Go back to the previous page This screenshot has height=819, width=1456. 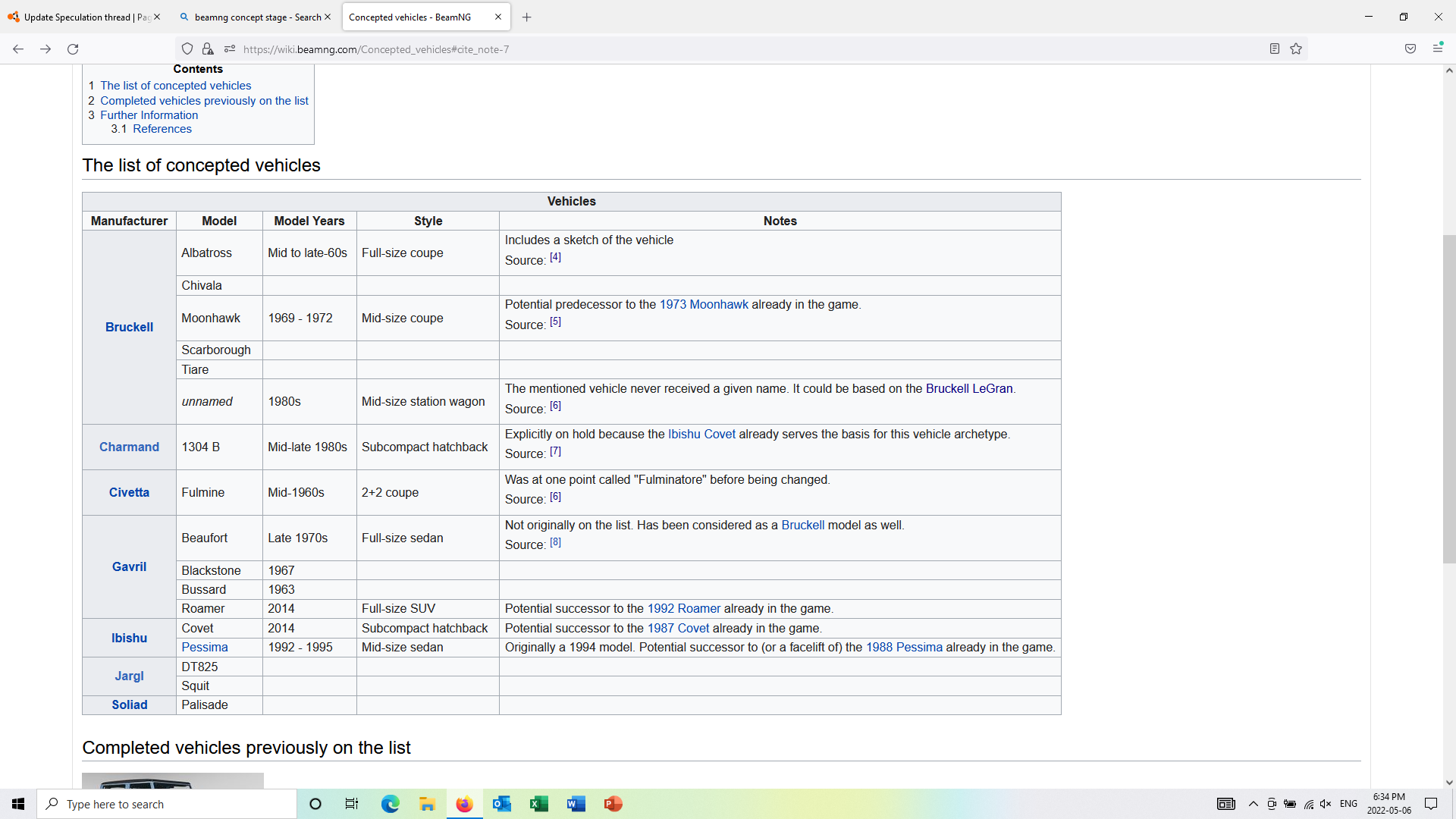pyautogui.click(x=18, y=49)
